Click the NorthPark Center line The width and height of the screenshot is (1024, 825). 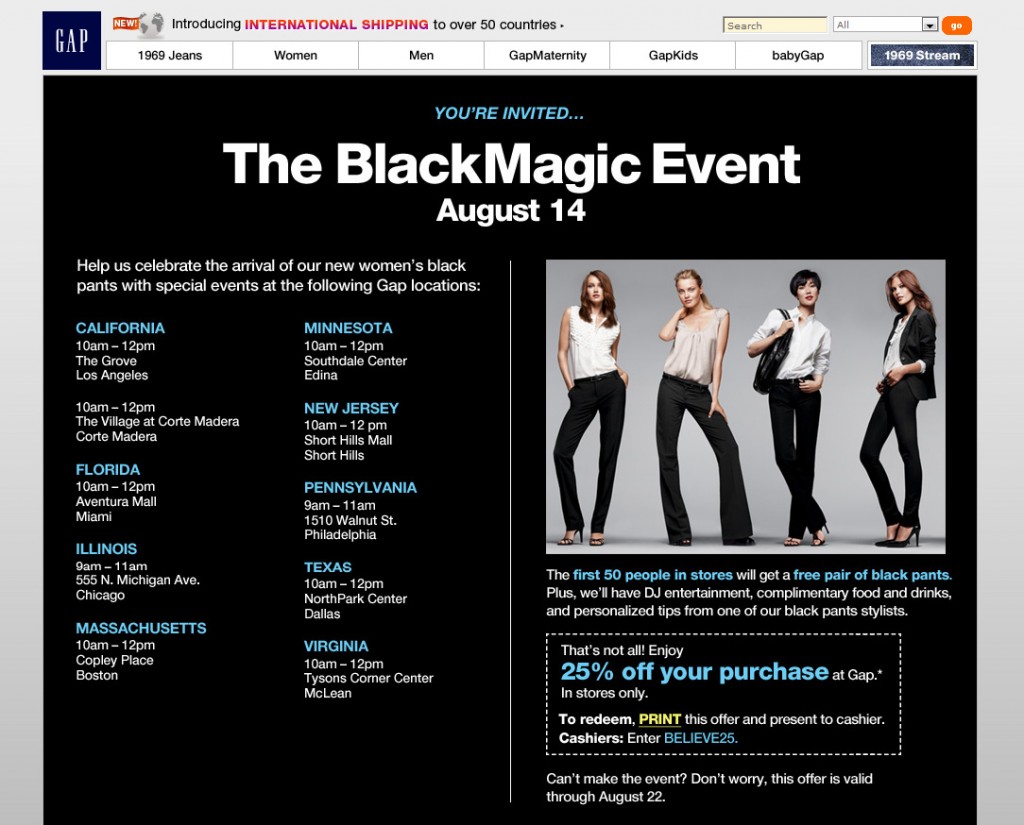point(355,598)
